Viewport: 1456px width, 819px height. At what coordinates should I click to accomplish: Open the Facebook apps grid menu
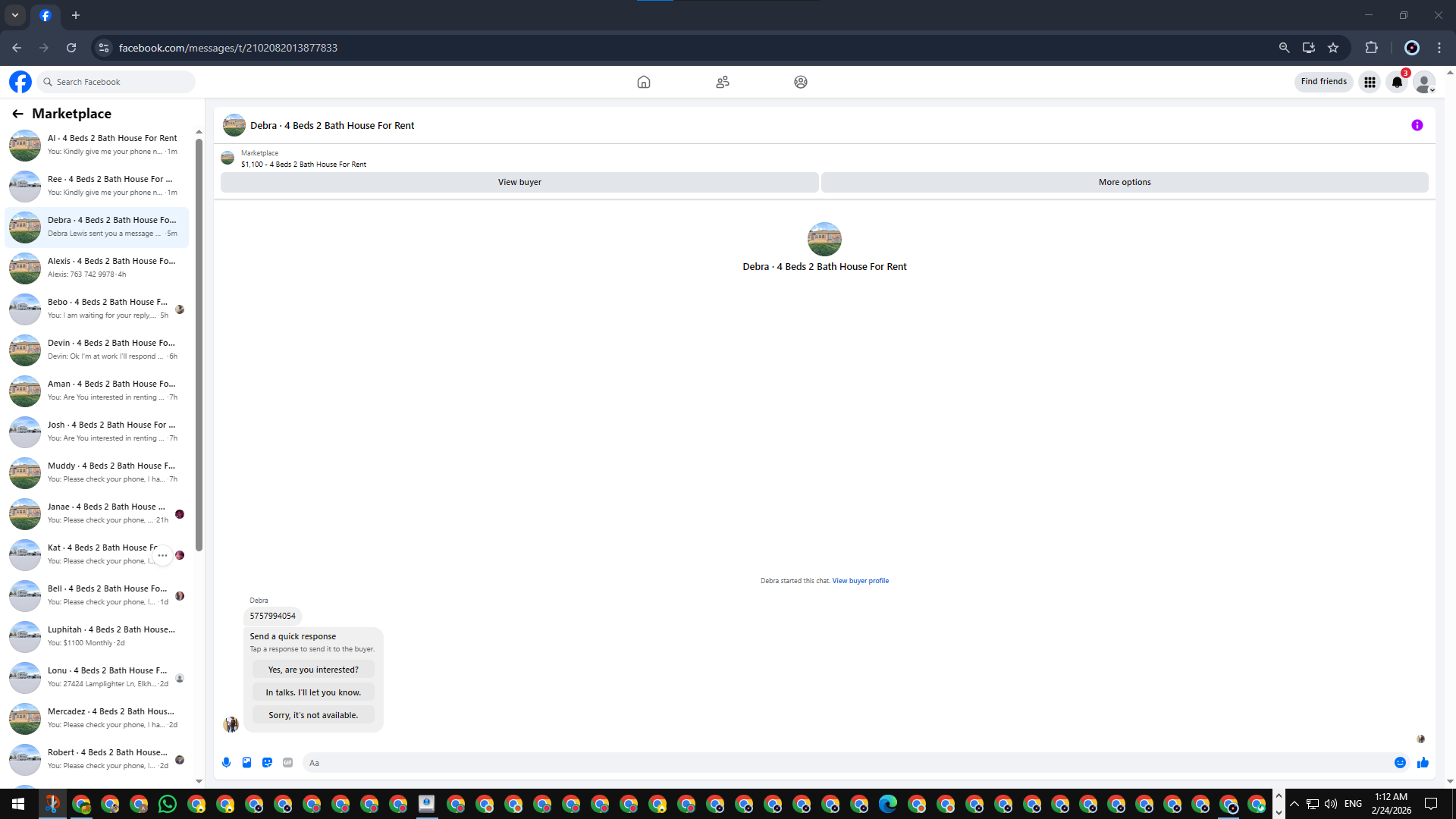(x=1370, y=82)
